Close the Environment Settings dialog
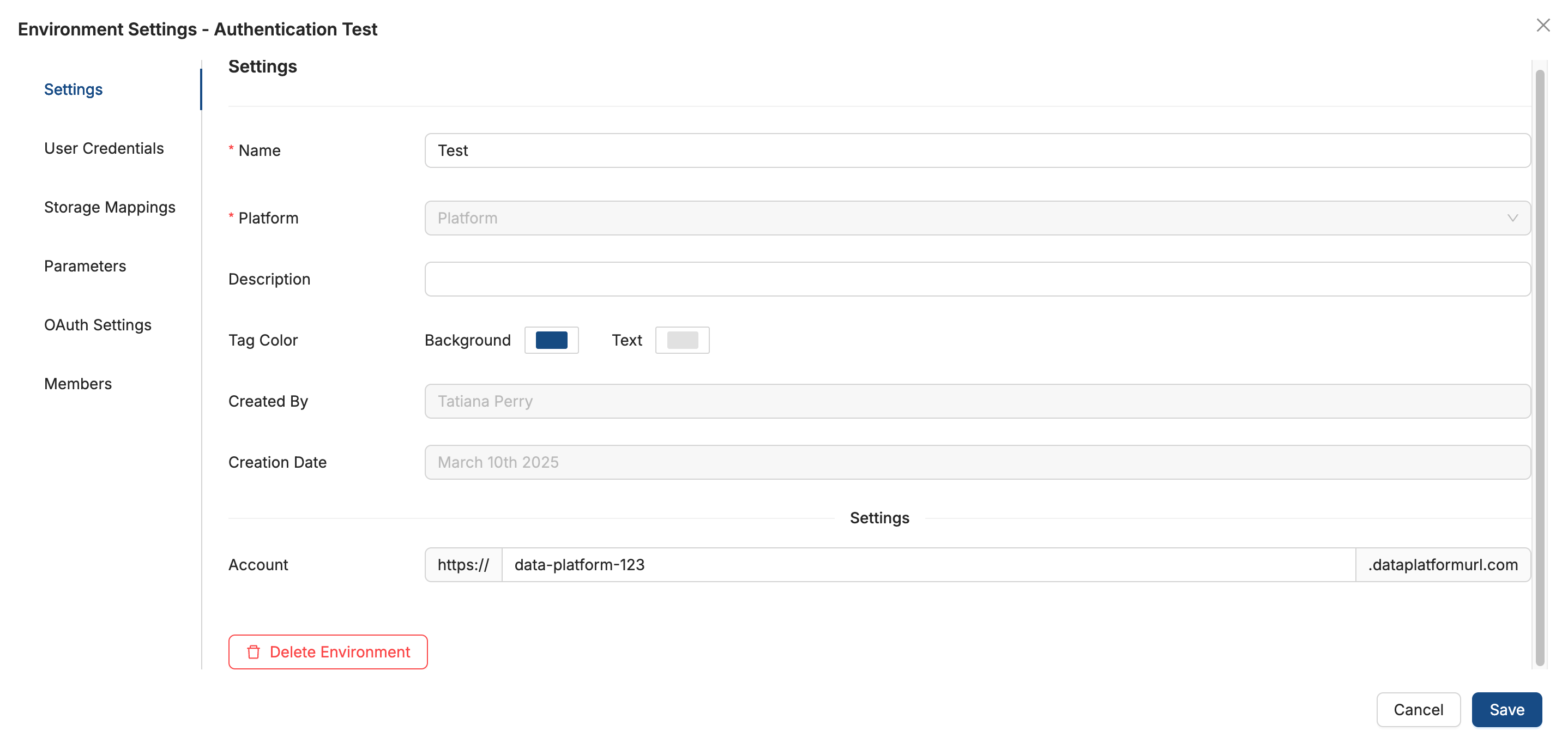The height and width of the screenshot is (749, 1568). pyautogui.click(x=1542, y=26)
